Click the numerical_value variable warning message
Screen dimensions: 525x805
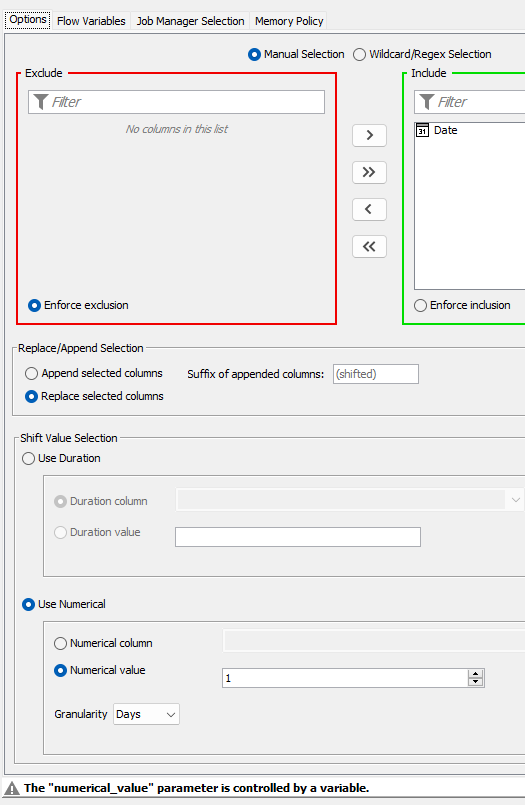(197, 788)
